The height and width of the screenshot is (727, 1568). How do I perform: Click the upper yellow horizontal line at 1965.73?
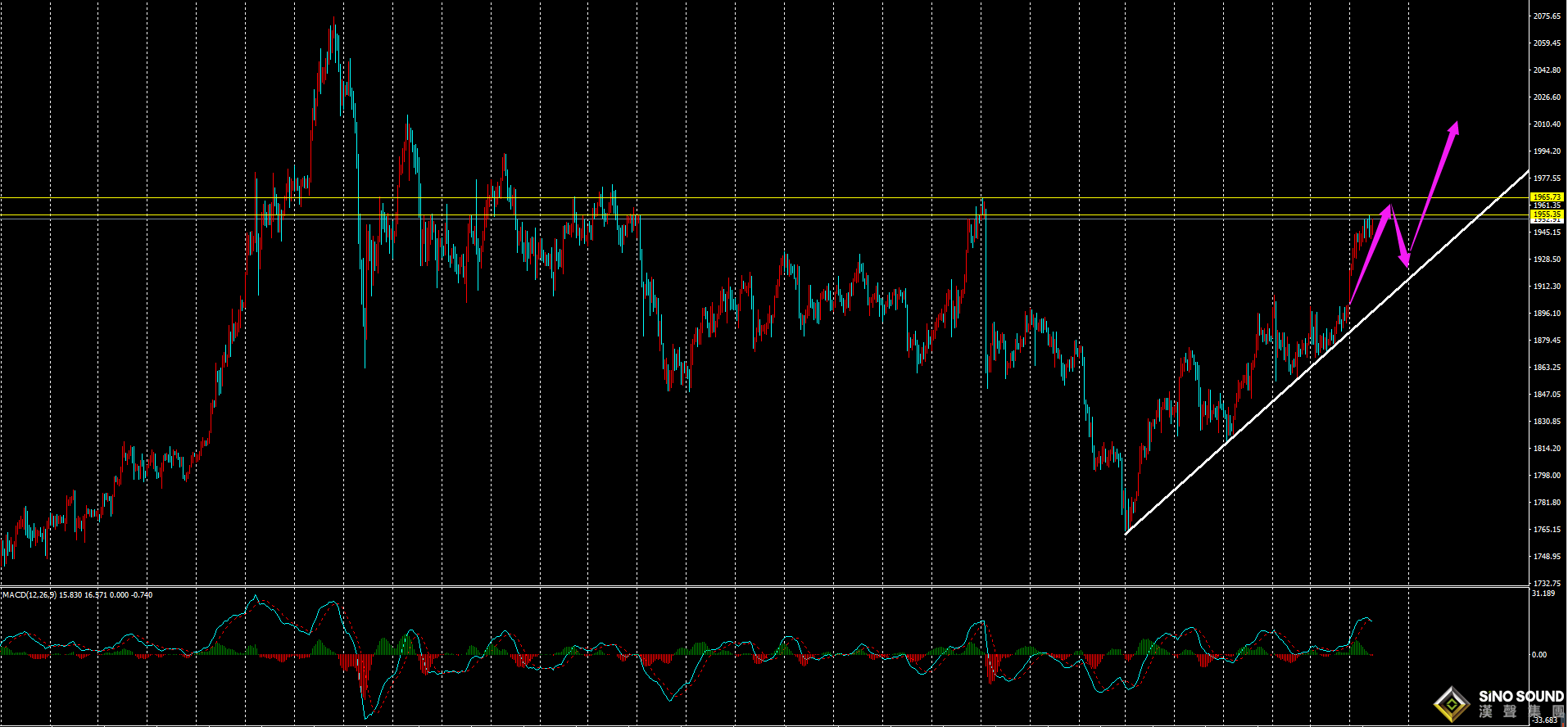737,197
